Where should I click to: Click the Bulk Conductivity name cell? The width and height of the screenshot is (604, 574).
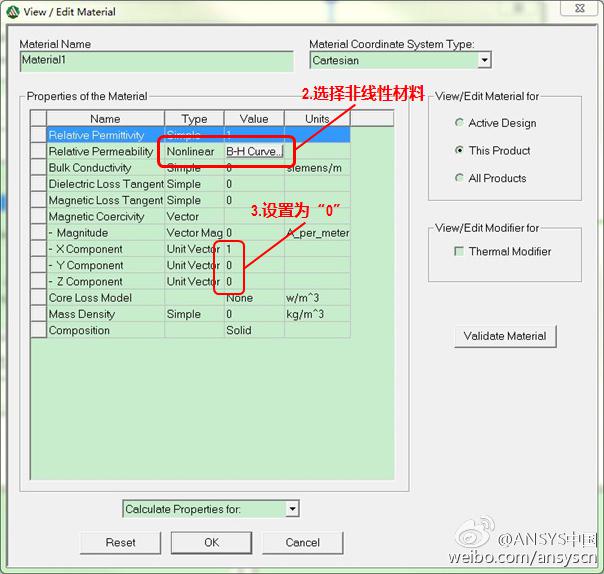click(105, 168)
